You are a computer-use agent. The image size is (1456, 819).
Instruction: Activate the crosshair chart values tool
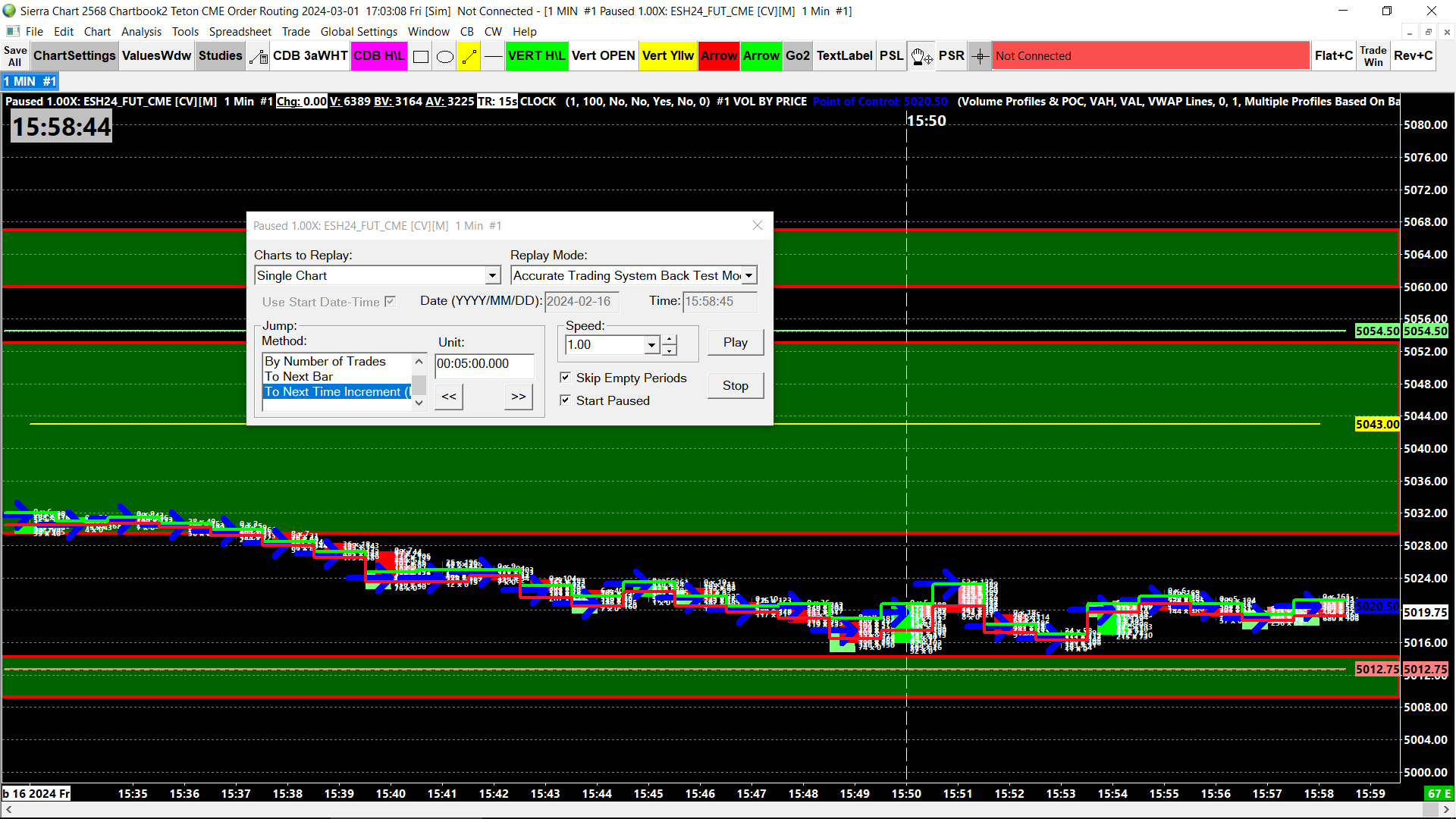coord(980,56)
